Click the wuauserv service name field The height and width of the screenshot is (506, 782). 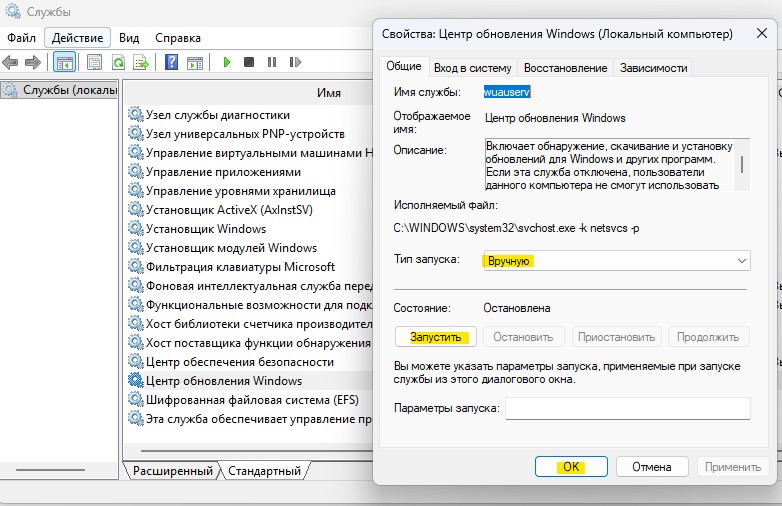click(x=507, y=92)
